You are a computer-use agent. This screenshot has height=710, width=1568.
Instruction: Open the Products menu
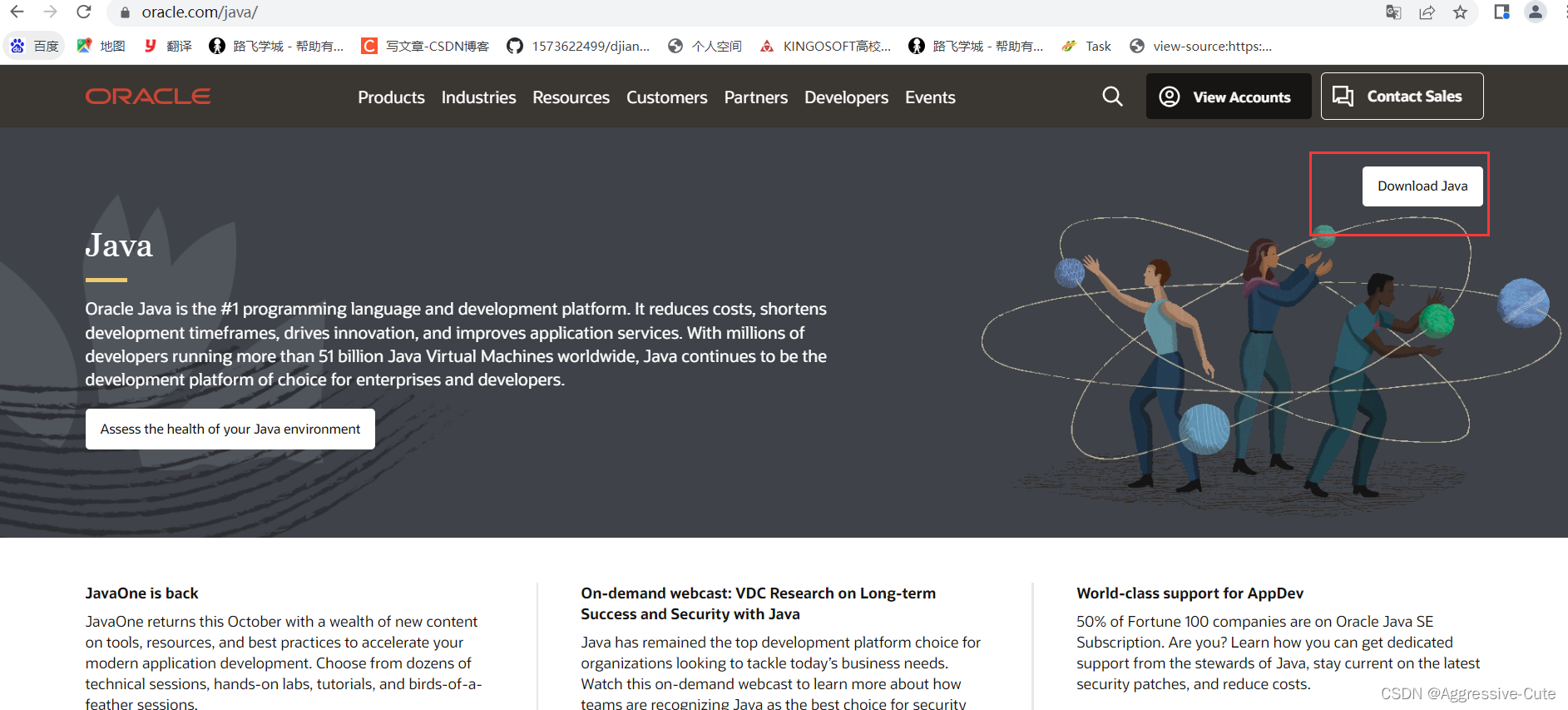pyautogui.click(x=391, y=97)
